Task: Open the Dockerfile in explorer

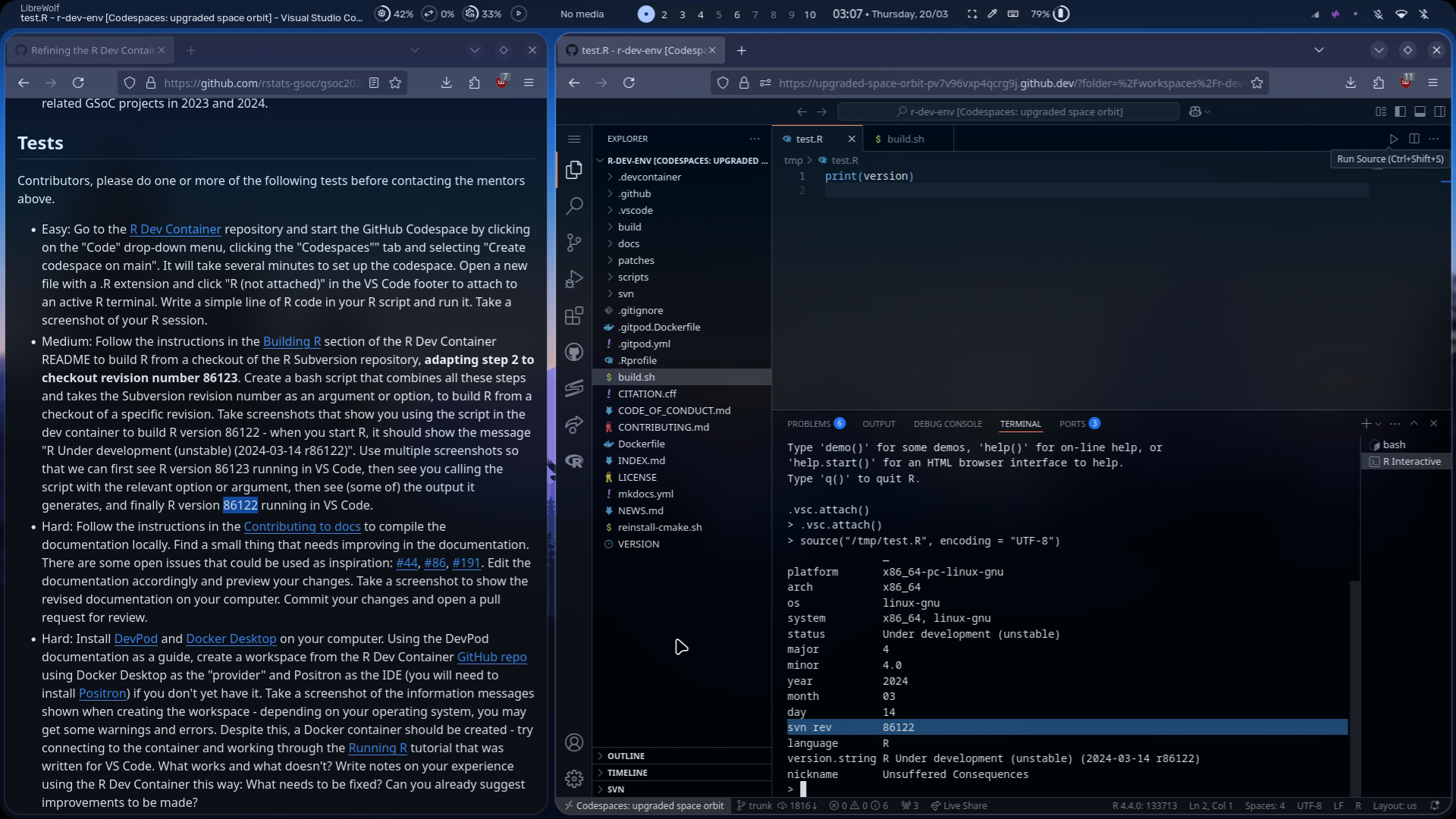Action: click(682, 444)
